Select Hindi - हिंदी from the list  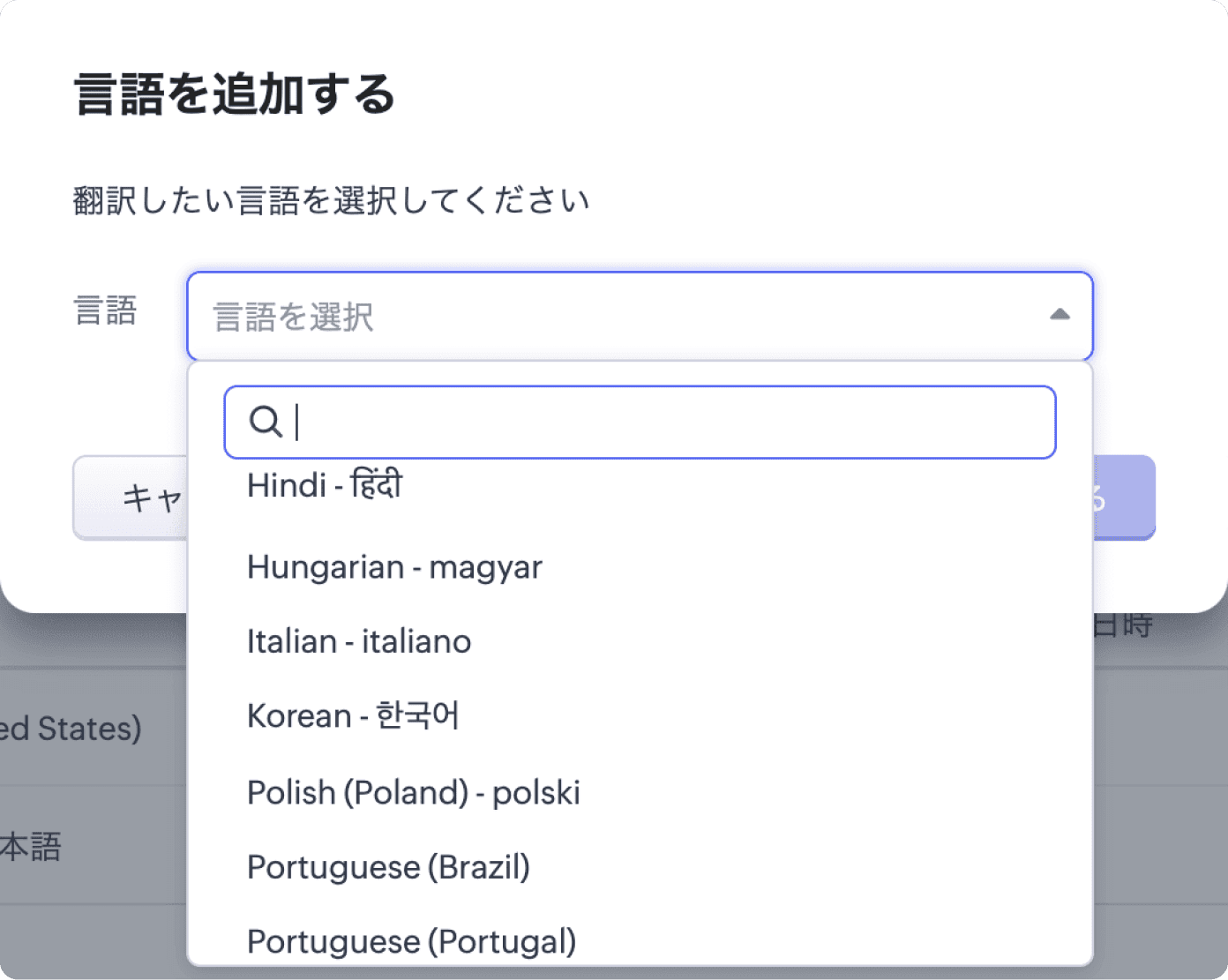click(324, 483)
